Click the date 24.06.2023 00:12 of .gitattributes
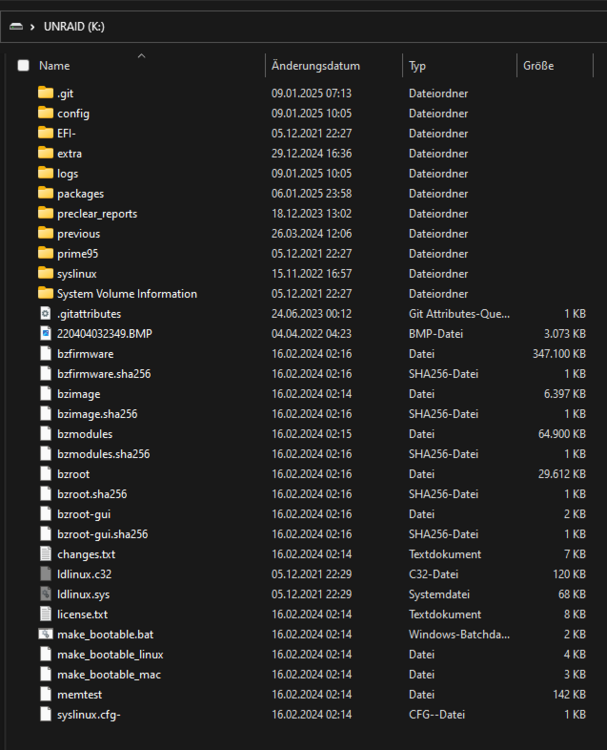607x750 pixels. point(311,313)
